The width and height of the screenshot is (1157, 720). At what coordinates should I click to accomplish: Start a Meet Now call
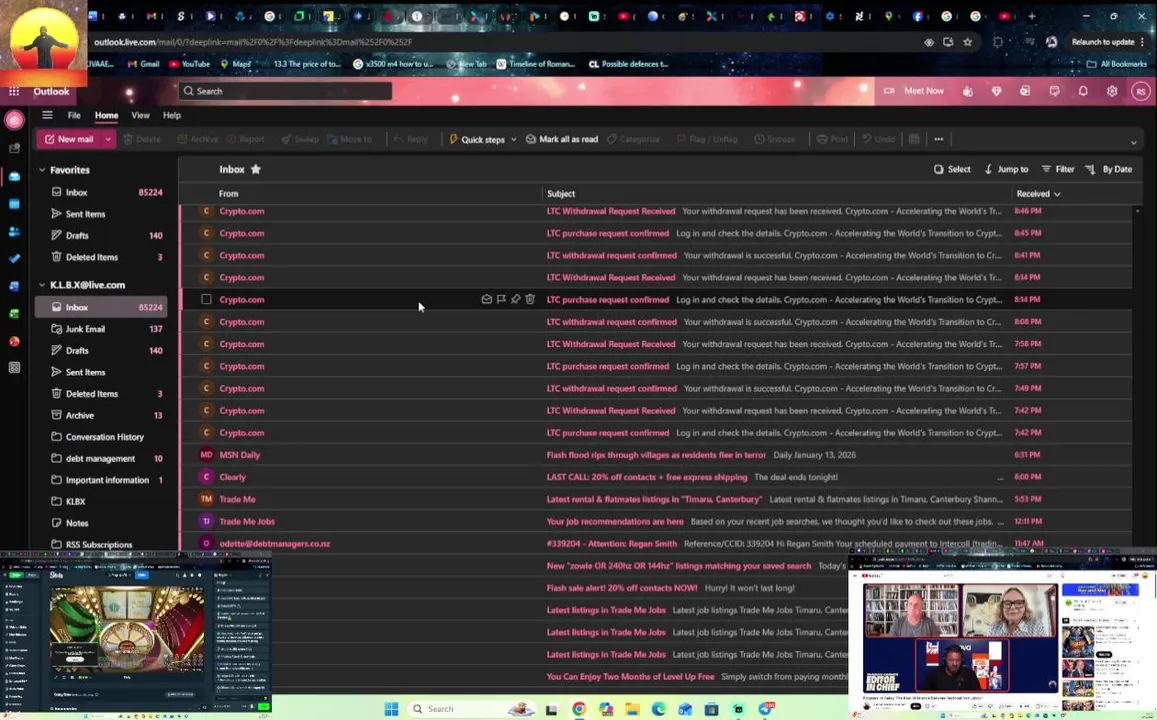pos(913,91)
